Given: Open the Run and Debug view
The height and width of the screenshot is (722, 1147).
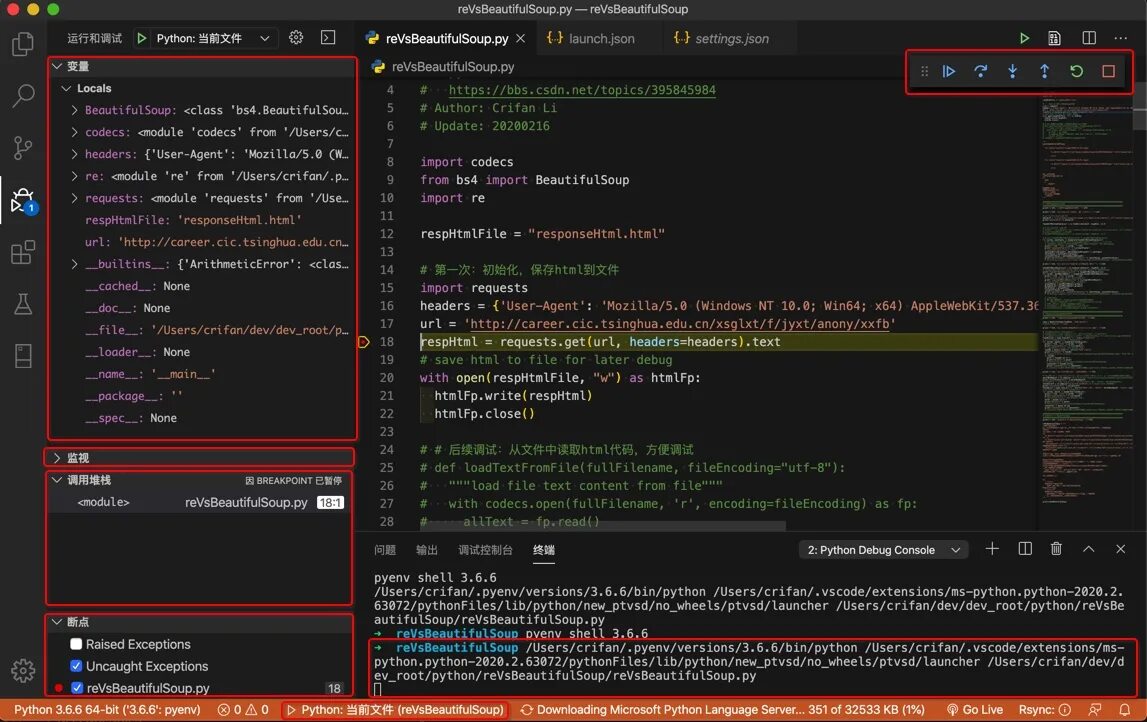Looking at the screenshot, I should point(23,200).
